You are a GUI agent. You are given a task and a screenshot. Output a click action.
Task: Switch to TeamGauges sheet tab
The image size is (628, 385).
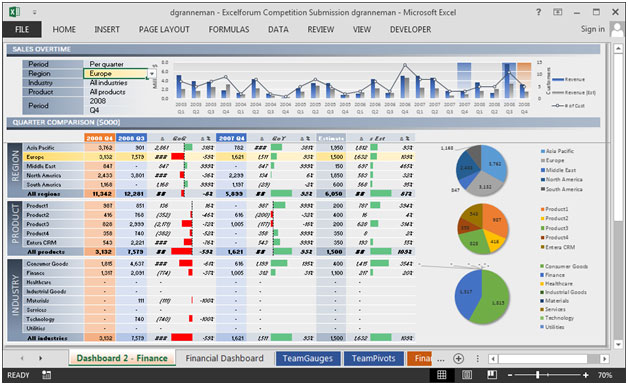pos(308,359)
